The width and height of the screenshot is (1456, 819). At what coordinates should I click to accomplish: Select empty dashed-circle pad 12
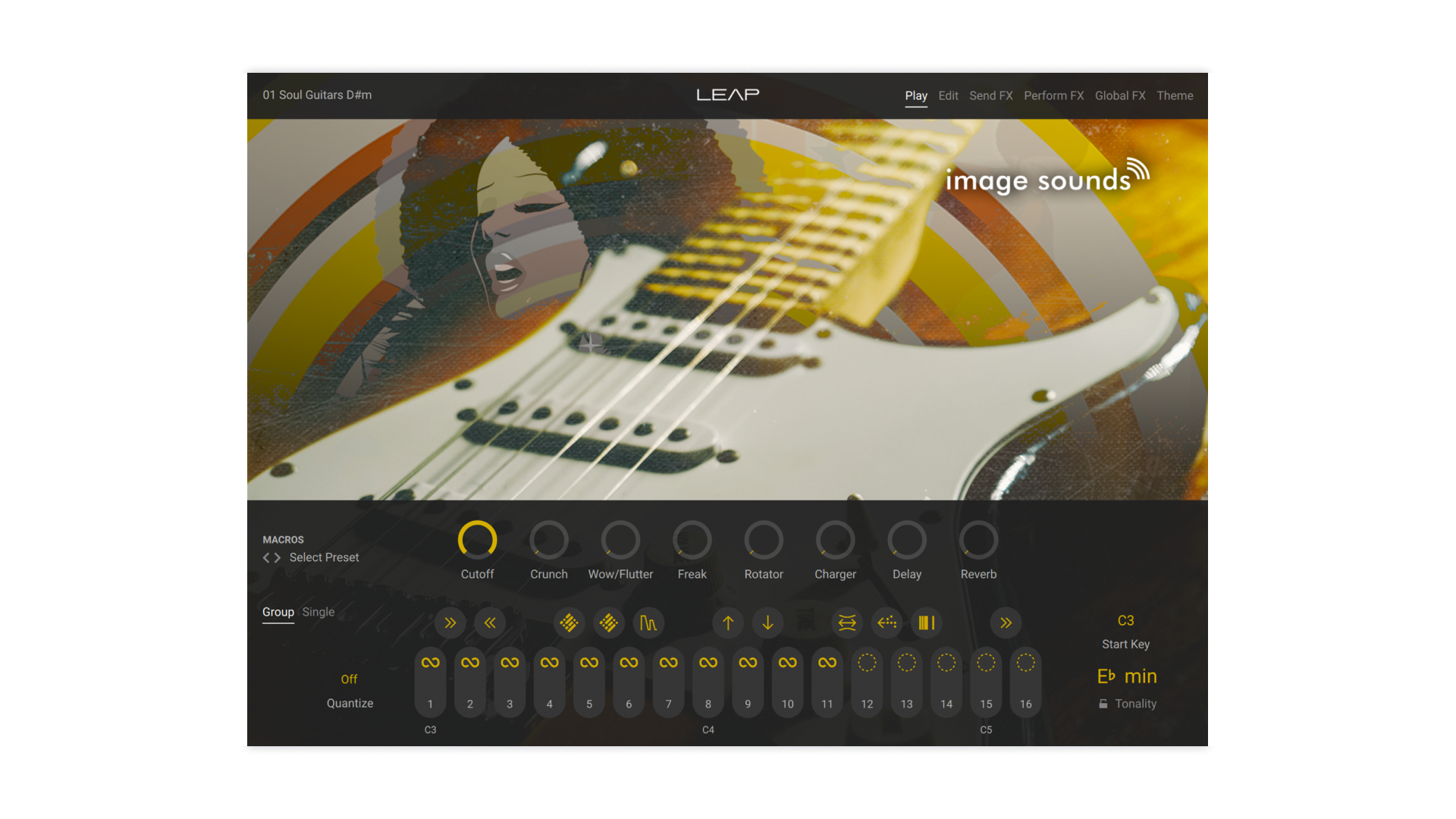[867, 682]
